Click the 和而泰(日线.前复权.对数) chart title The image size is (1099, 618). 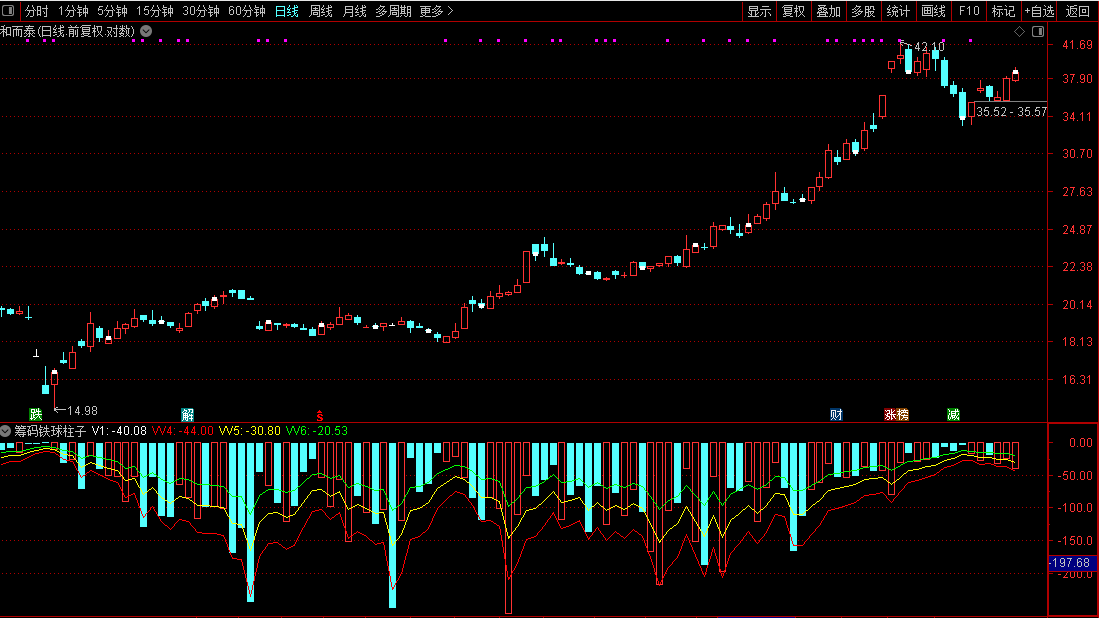67,31
